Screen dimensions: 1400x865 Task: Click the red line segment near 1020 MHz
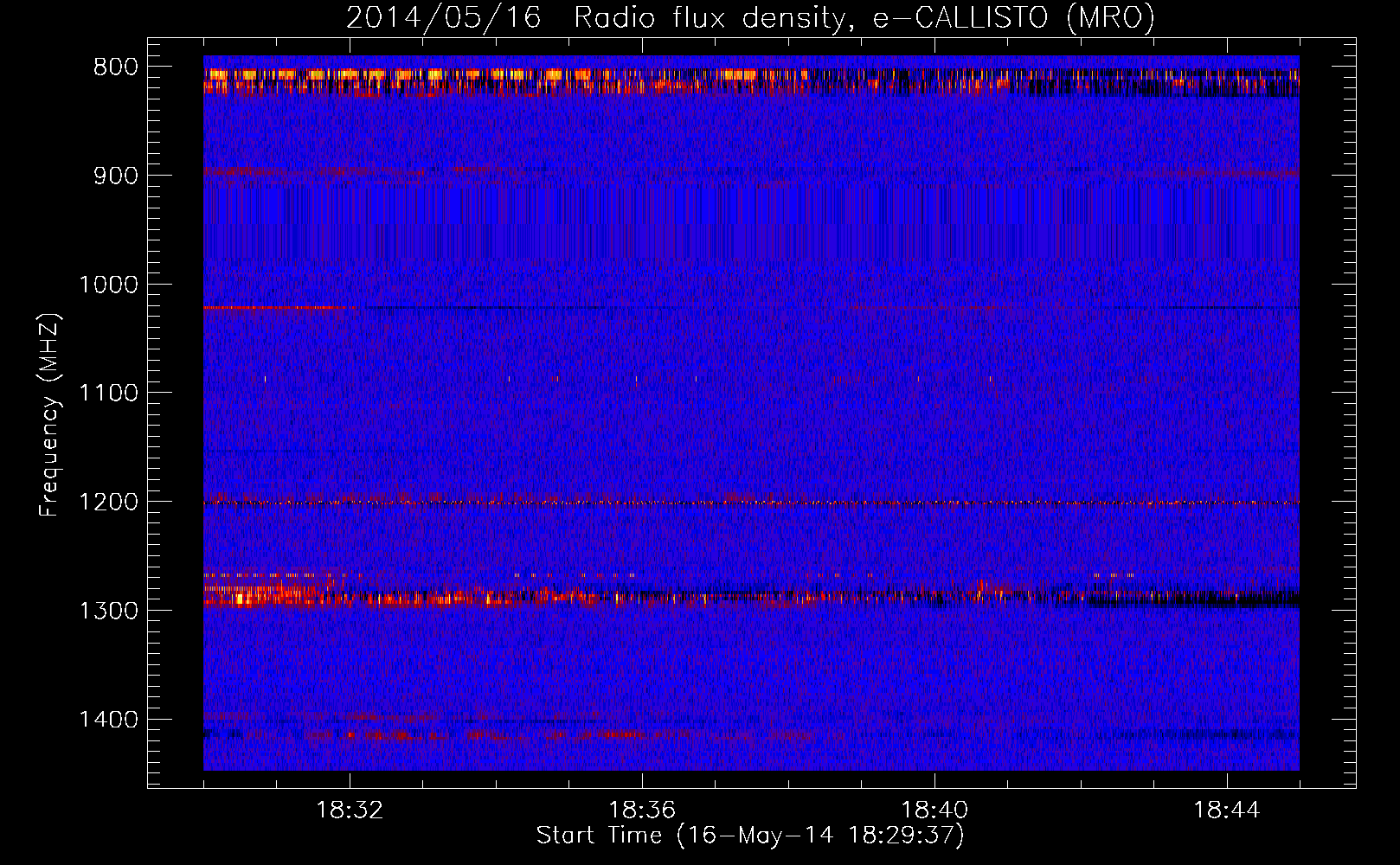pyautogui.click(x=279, y=307)
